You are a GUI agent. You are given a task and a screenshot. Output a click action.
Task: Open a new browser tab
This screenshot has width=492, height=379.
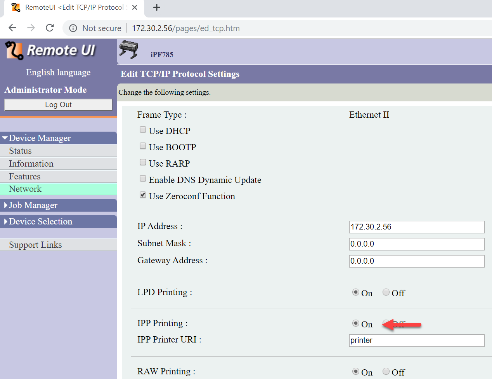[x=156, y=7]
